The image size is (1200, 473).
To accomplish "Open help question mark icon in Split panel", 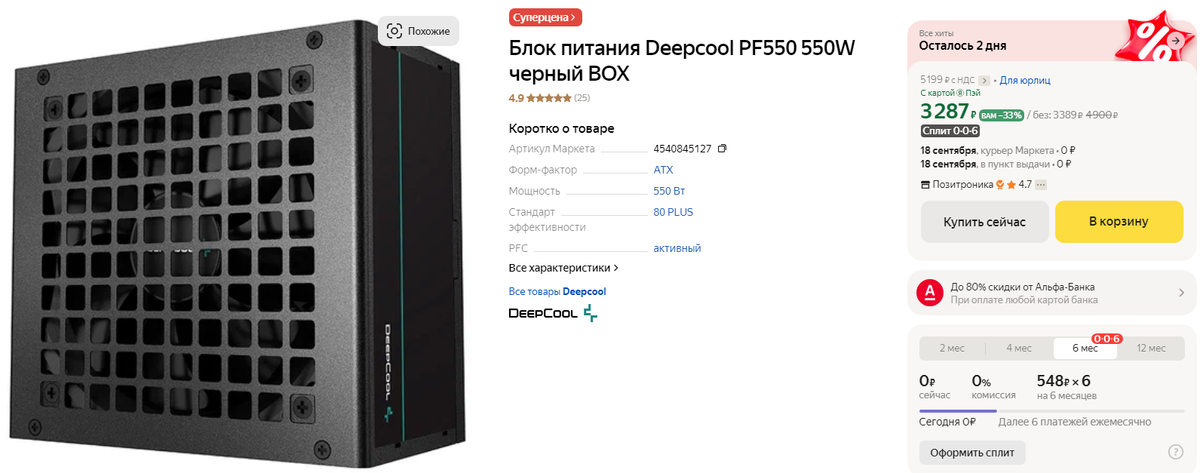I will 1176,452.
